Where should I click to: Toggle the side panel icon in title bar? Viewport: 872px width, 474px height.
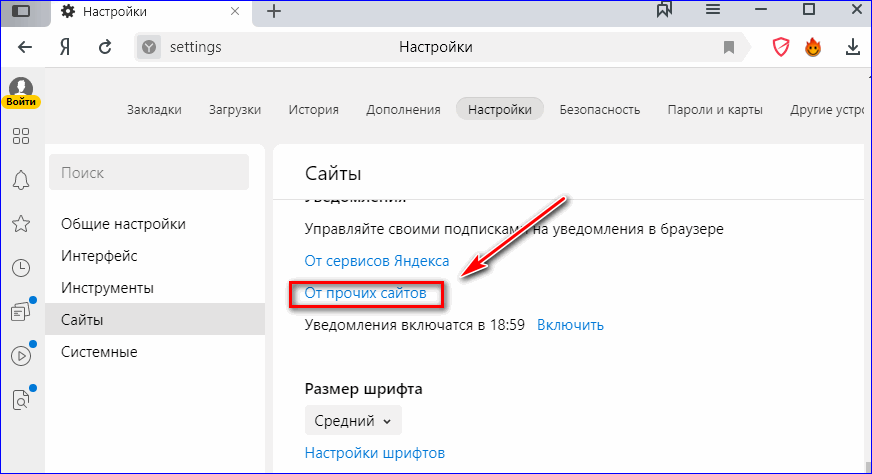point(21,11)
